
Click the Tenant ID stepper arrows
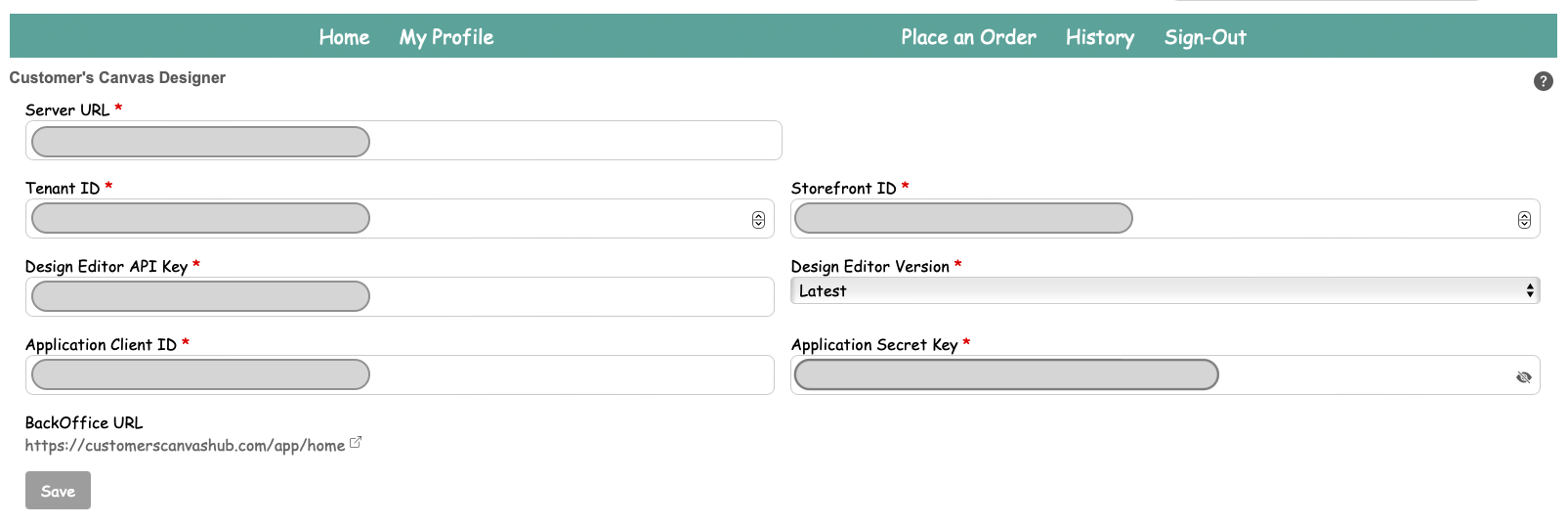pyautogui.click(x=758, y=220)
